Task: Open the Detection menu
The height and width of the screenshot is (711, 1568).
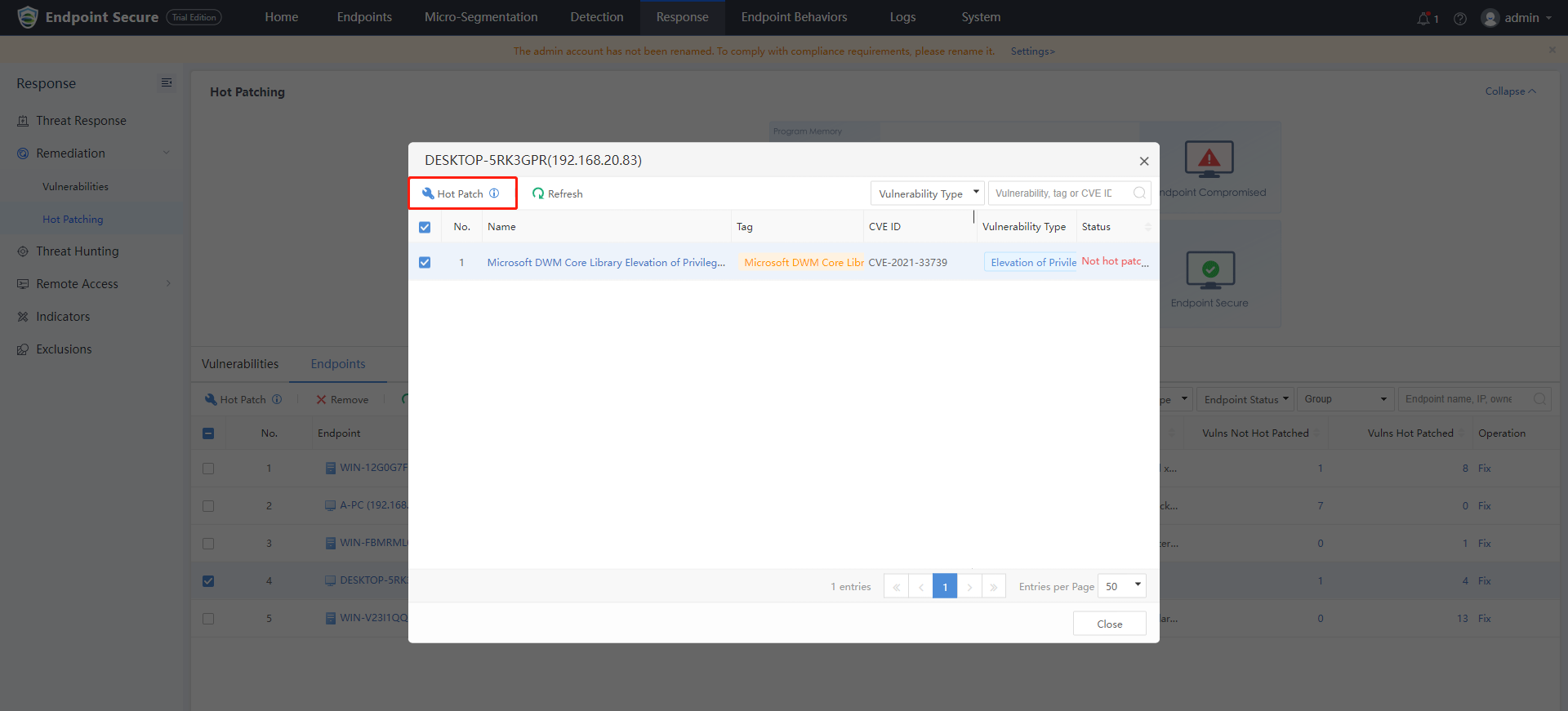Action: click(596, 17)
